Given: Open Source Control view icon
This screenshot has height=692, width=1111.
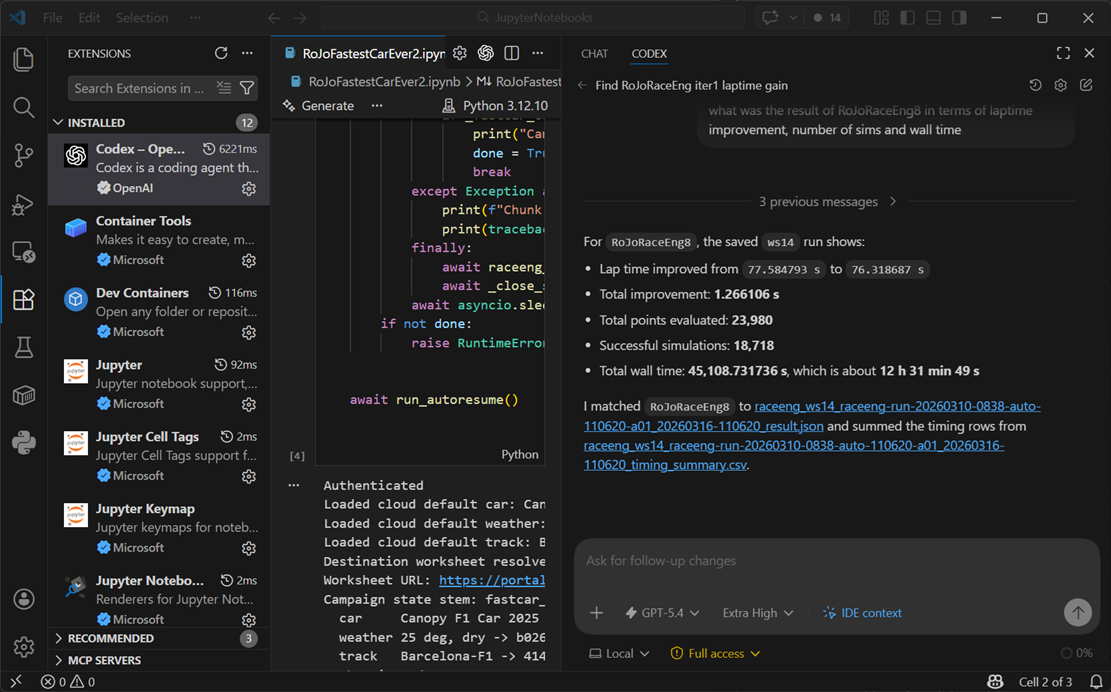Looking at the screenshot, I should coord(23,155).
